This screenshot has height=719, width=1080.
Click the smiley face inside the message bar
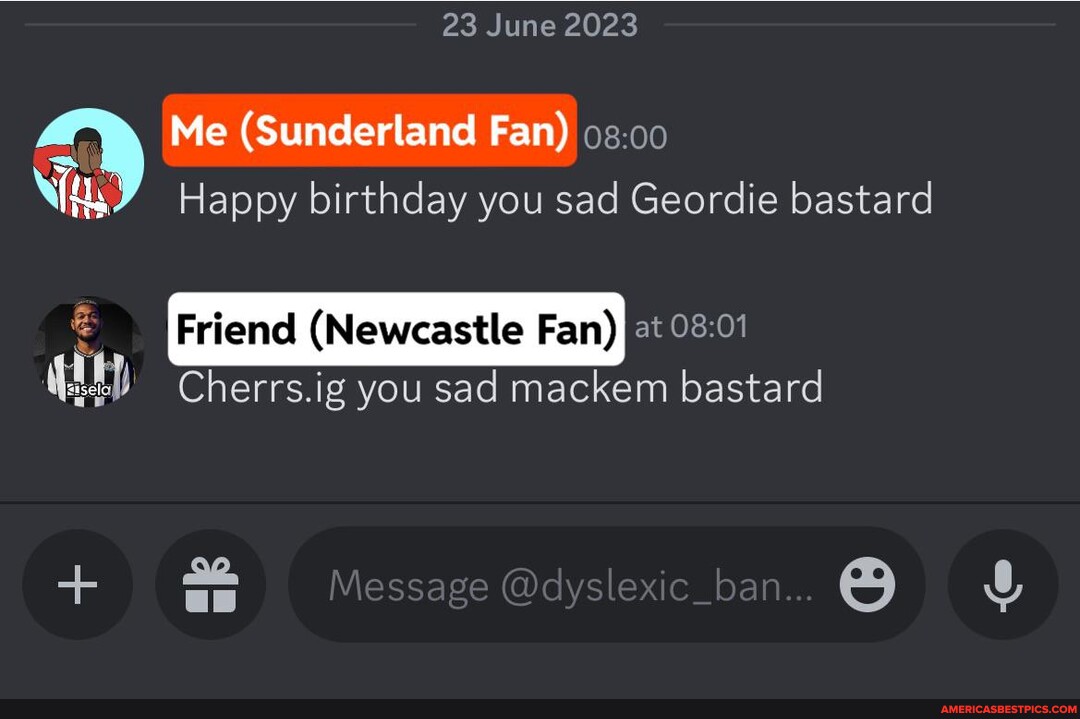[868, 586]
